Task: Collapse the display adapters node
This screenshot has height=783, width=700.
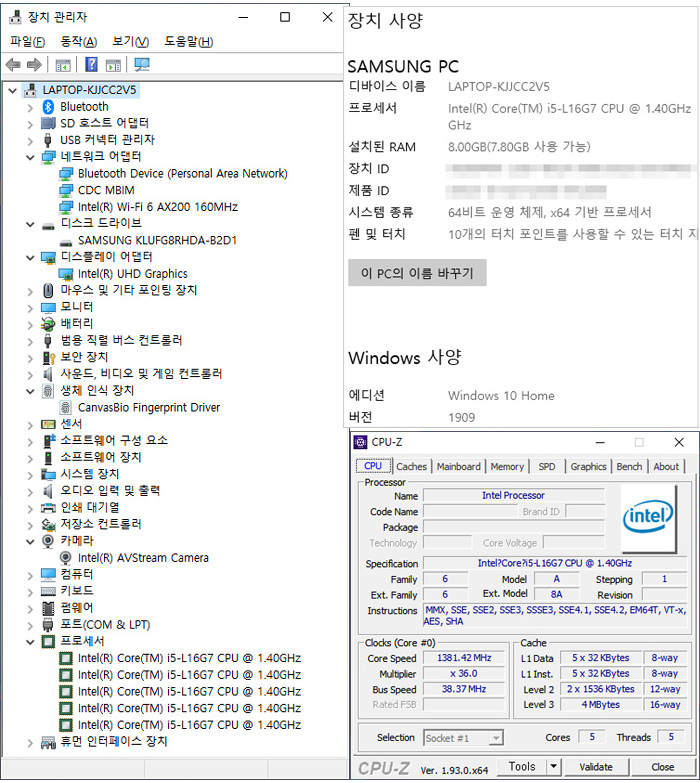Action: (x=30, y=258)
